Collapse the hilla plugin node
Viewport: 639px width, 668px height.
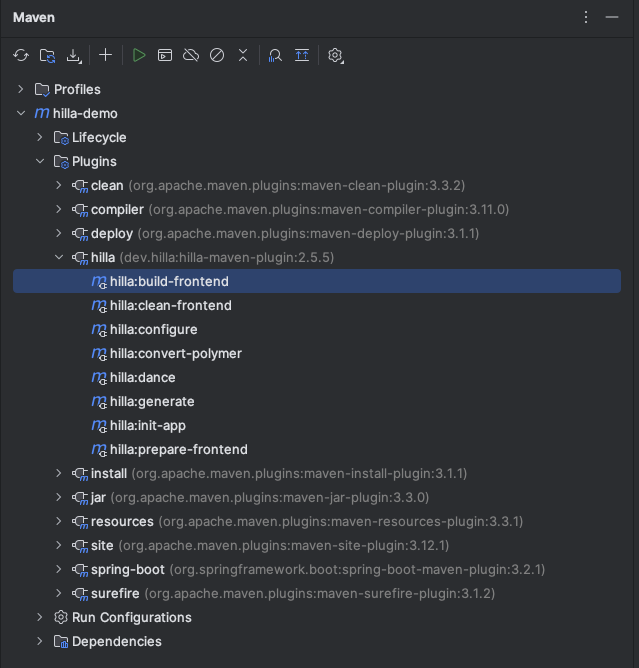59,257
